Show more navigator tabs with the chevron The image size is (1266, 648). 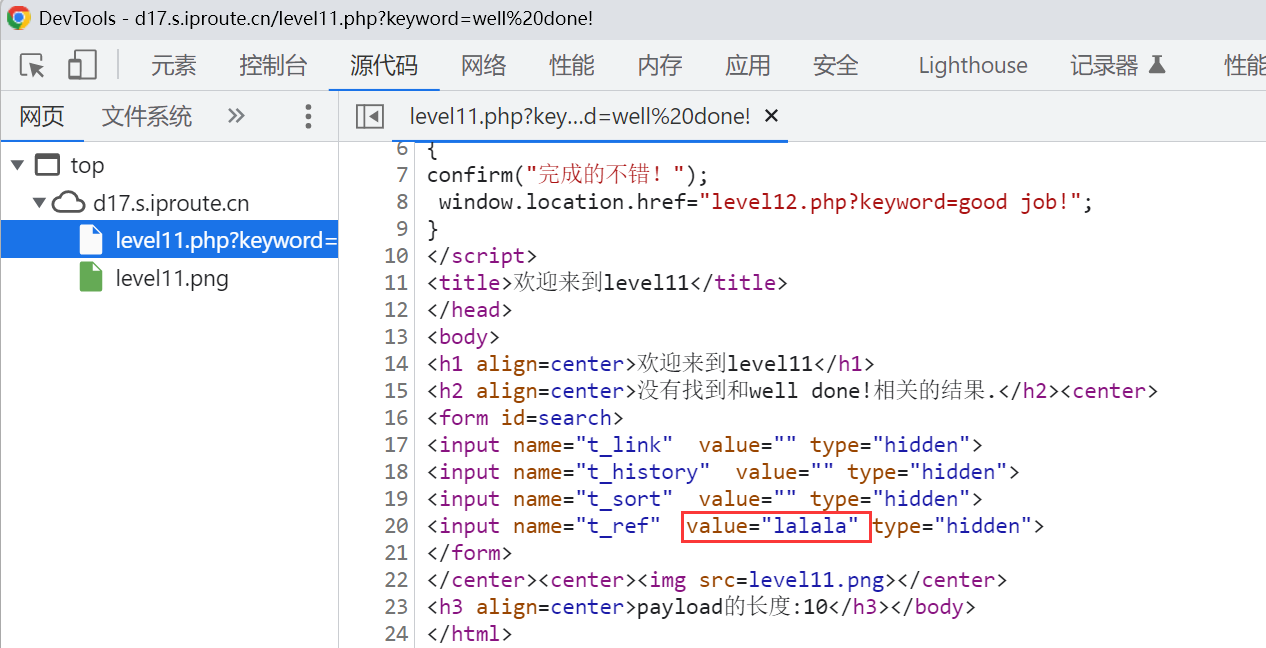click(x=236, y=116)
